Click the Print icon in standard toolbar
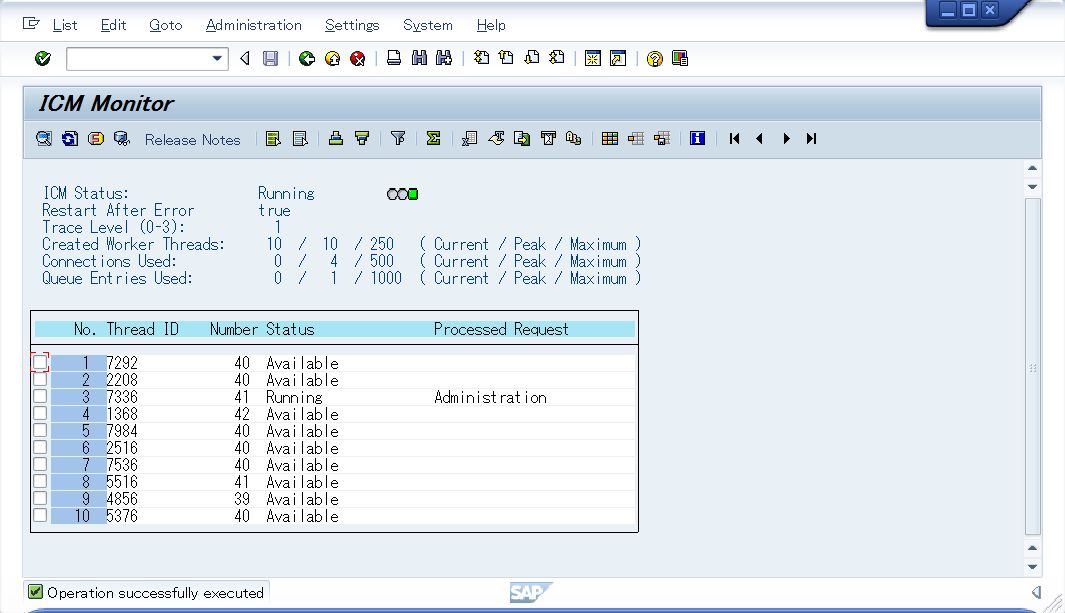The height and width of the screenshot is (613, 1065). click(x=394, y=59)
